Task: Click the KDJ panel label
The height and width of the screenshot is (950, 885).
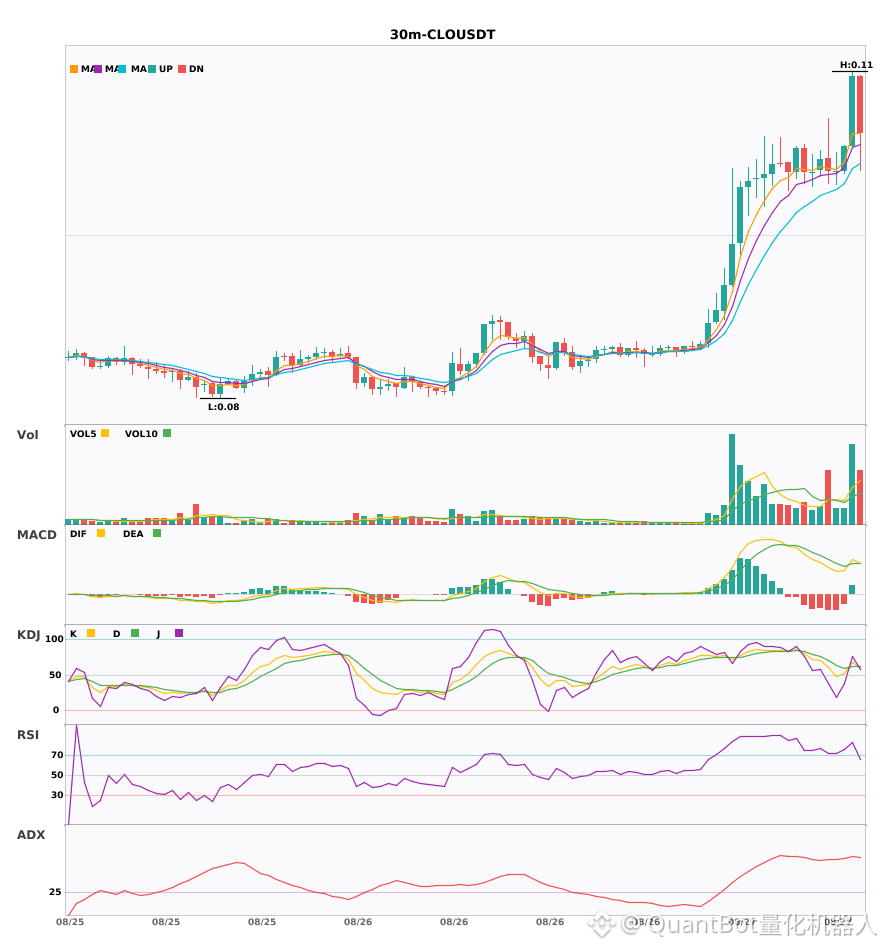Action: coord(28,635)
